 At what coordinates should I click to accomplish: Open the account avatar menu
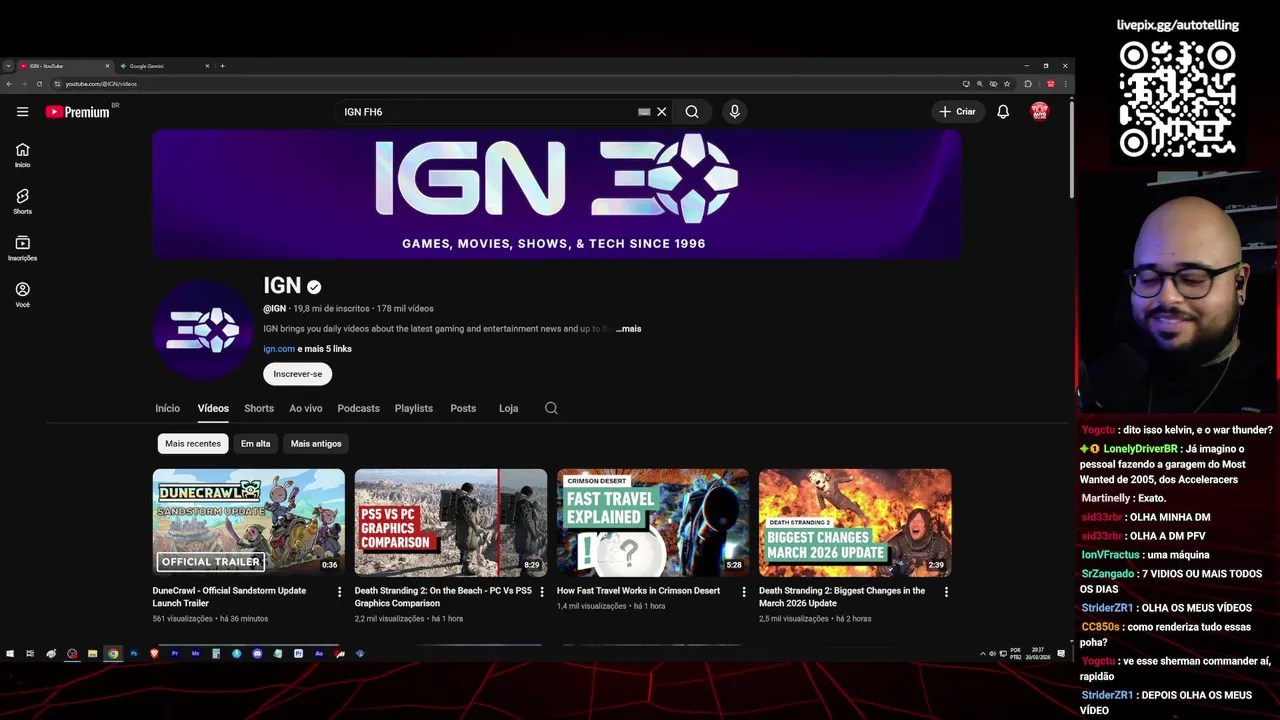pos(1040,112)
